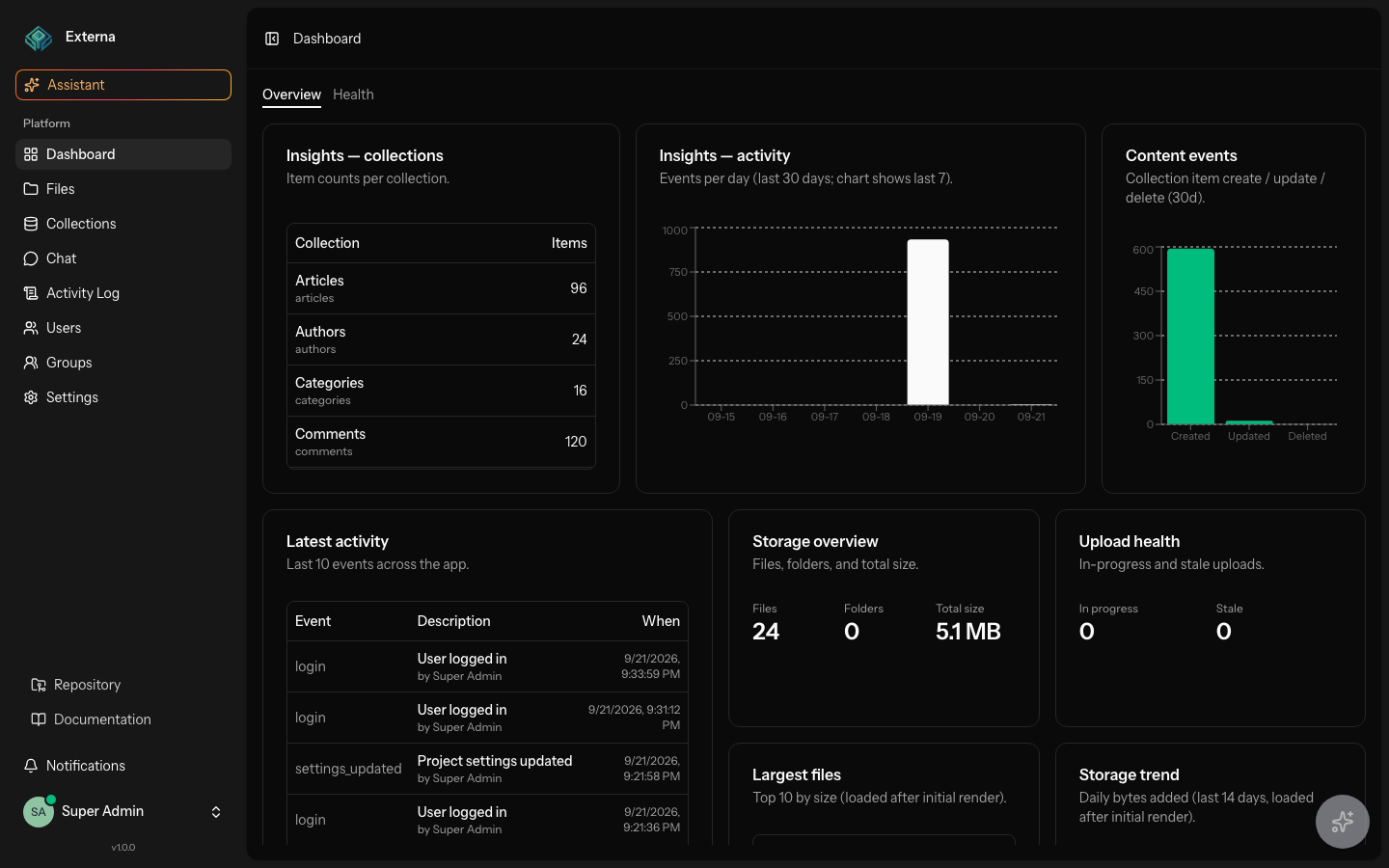Image resolution: width=1389 pixels, height=868 pixels.
Task: Click the Notifications bell icon
Action: pos(31,766)
